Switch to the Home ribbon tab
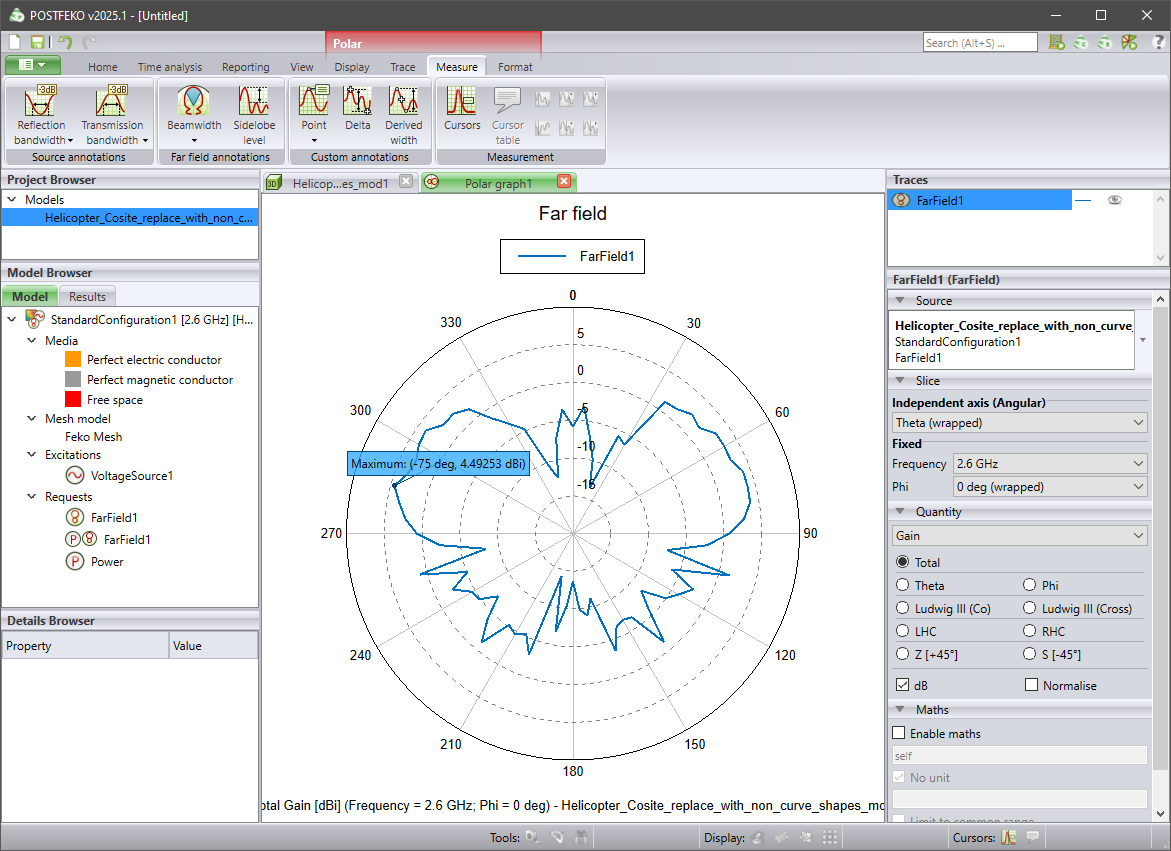The image size is (1171, 851). [x=102, y=66]
